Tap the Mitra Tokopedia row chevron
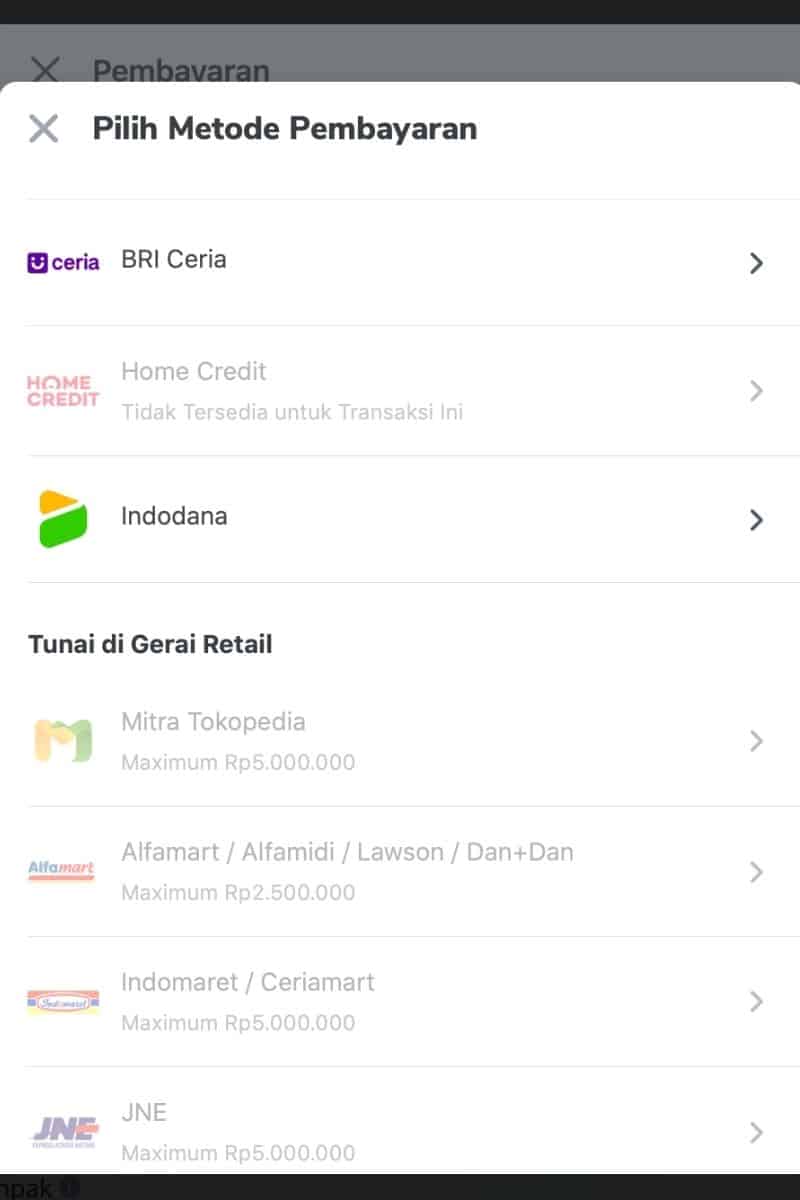Viewport: 800px width, 1200px height. [756, 741]
